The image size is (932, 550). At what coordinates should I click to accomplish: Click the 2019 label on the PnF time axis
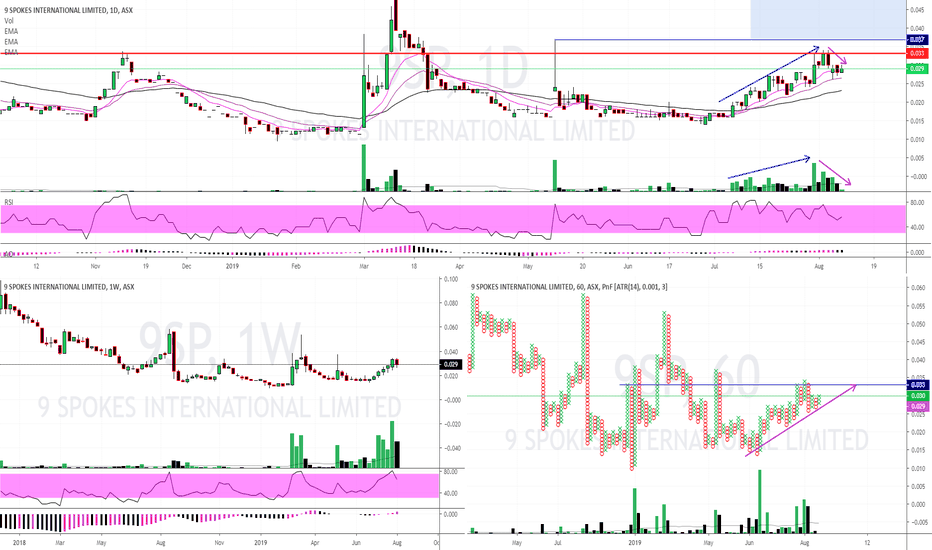635,543
